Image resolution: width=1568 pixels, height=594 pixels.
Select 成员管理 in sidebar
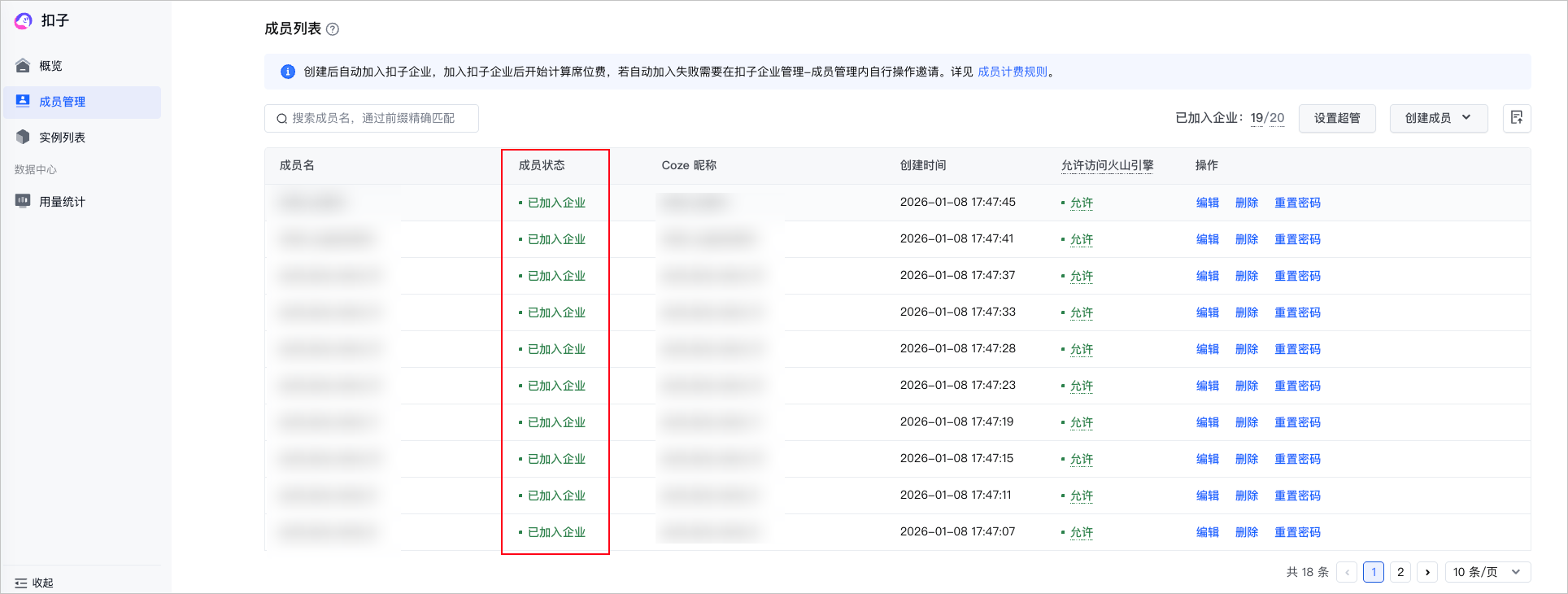[x=82, y=102]
